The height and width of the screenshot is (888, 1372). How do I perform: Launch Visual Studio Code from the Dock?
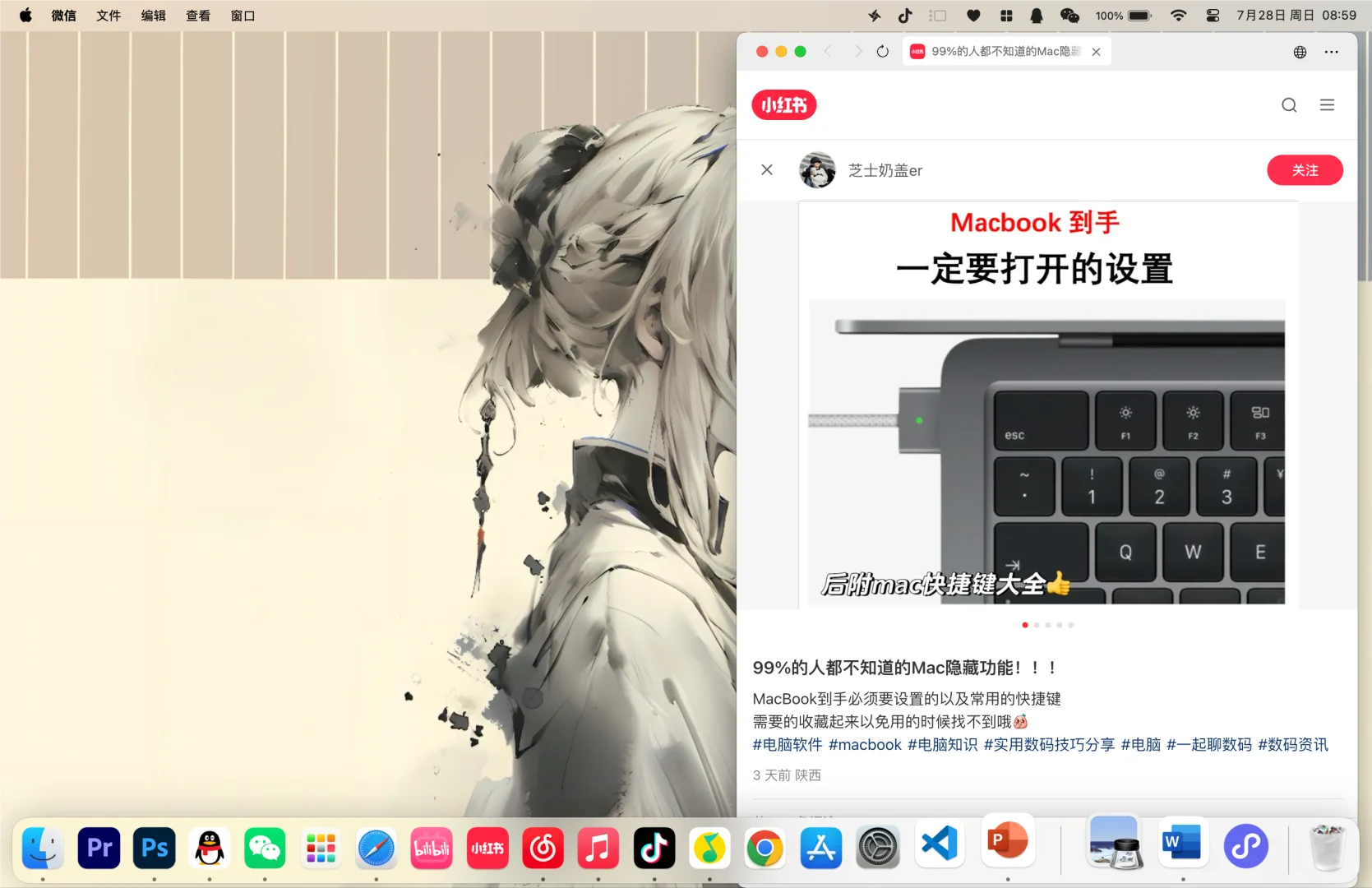939,848
